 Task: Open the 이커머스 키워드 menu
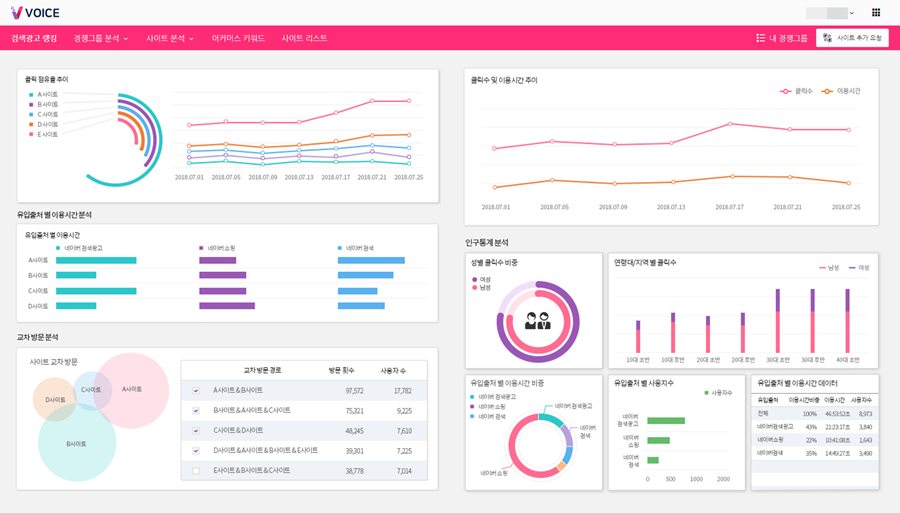coord(238,38)
